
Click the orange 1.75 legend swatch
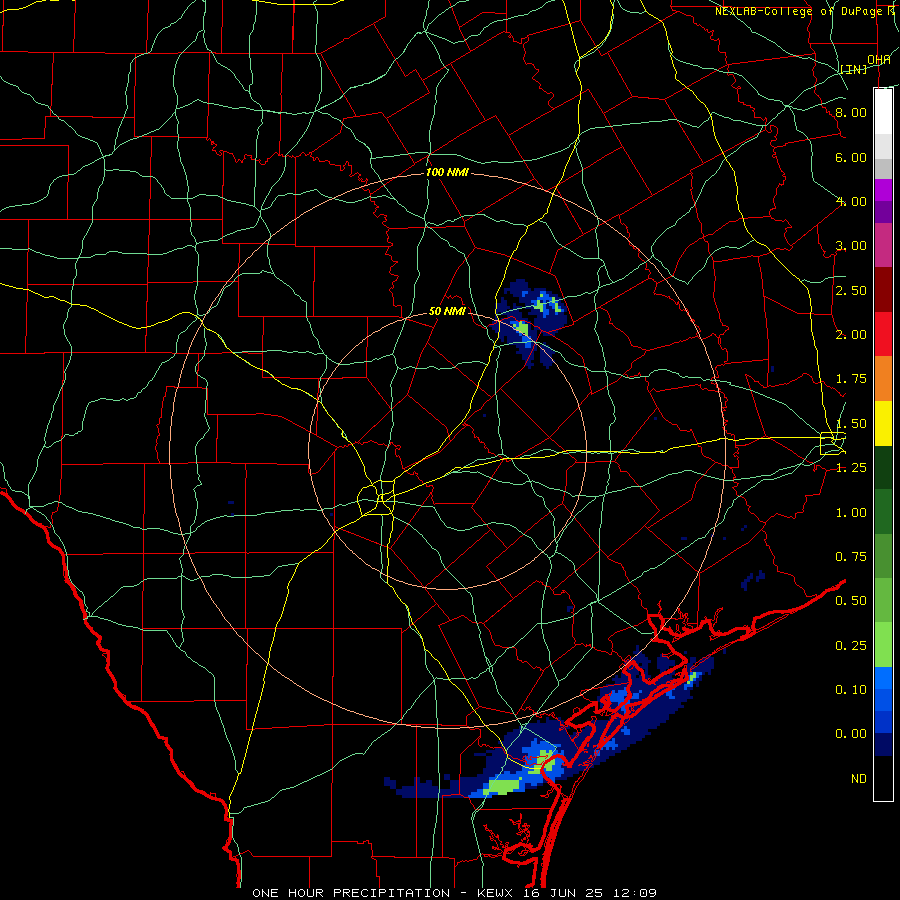[x=883, y=379]
